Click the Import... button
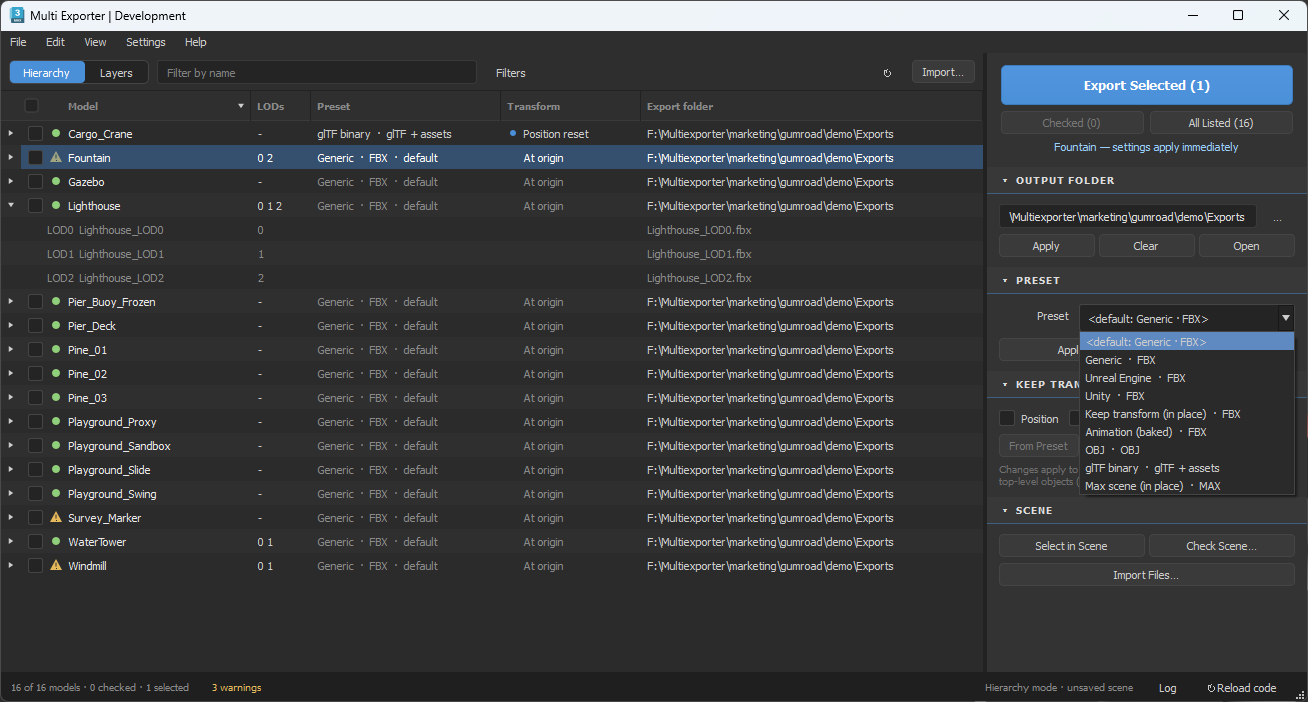Viewport: 1308px width, 702px height. tap(943, 72)
